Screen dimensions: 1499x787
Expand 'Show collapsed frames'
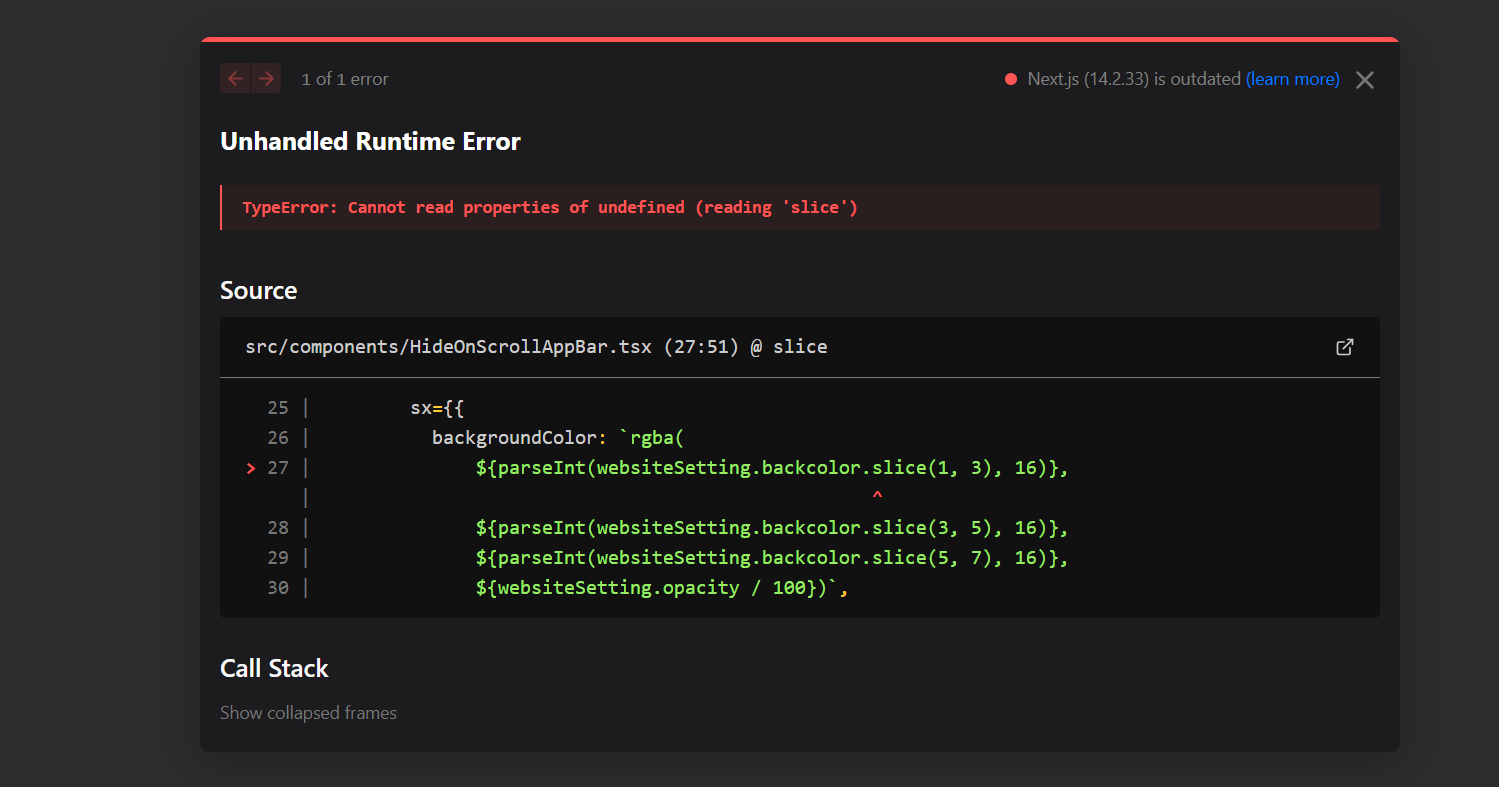click(x=308, y=713)
